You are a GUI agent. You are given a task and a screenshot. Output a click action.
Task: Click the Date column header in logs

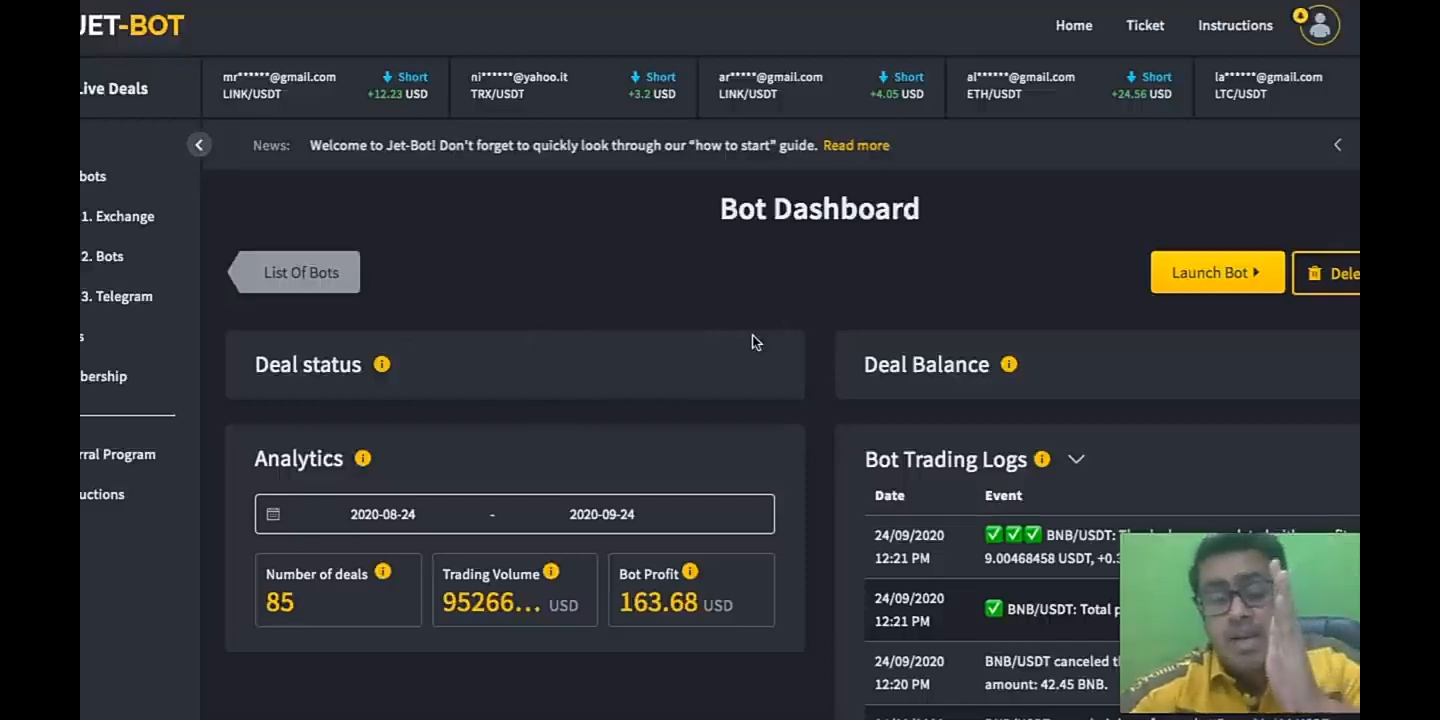coord(889,495)
